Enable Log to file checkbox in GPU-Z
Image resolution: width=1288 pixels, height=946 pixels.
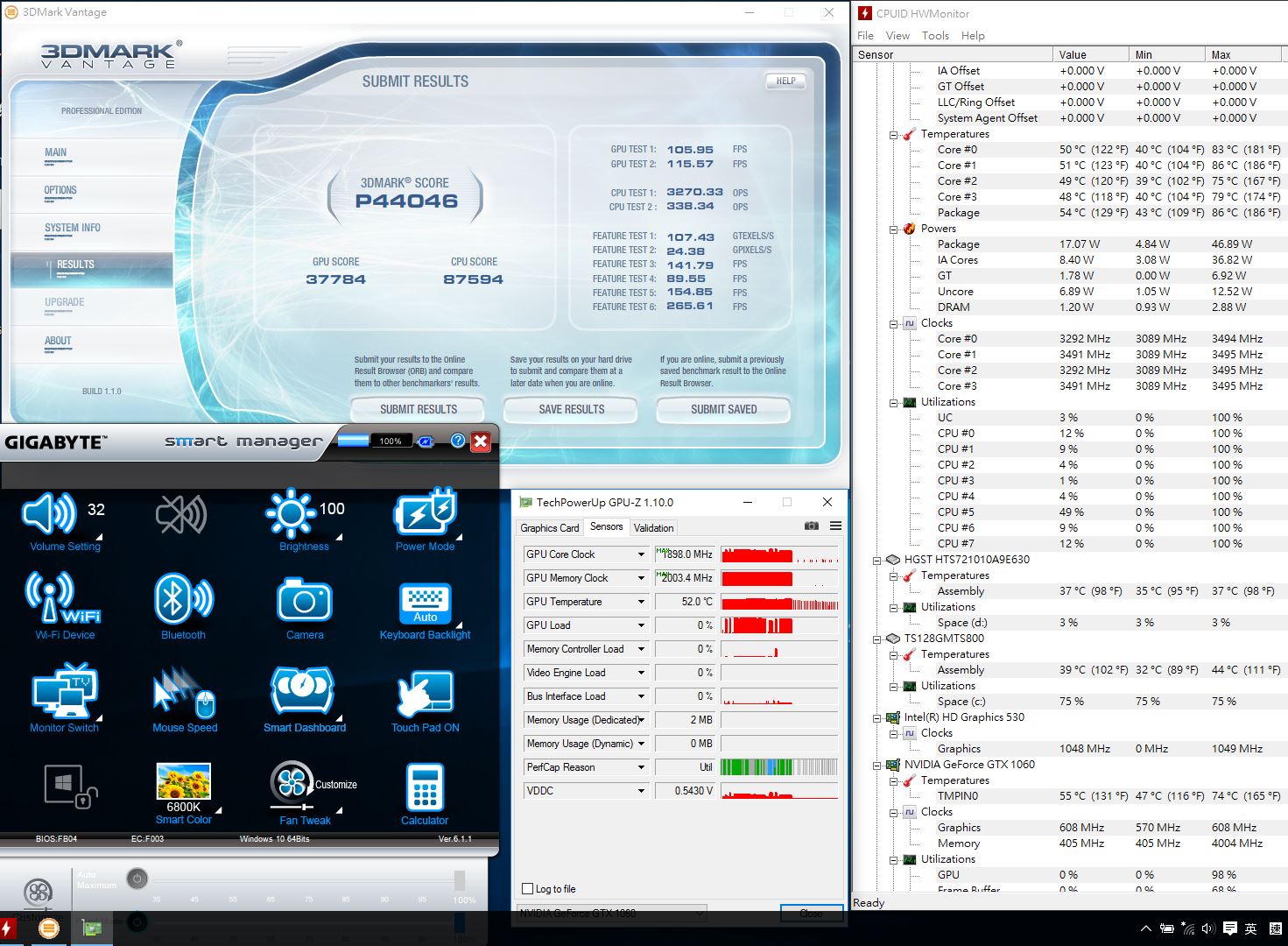[x=527, y=889]
